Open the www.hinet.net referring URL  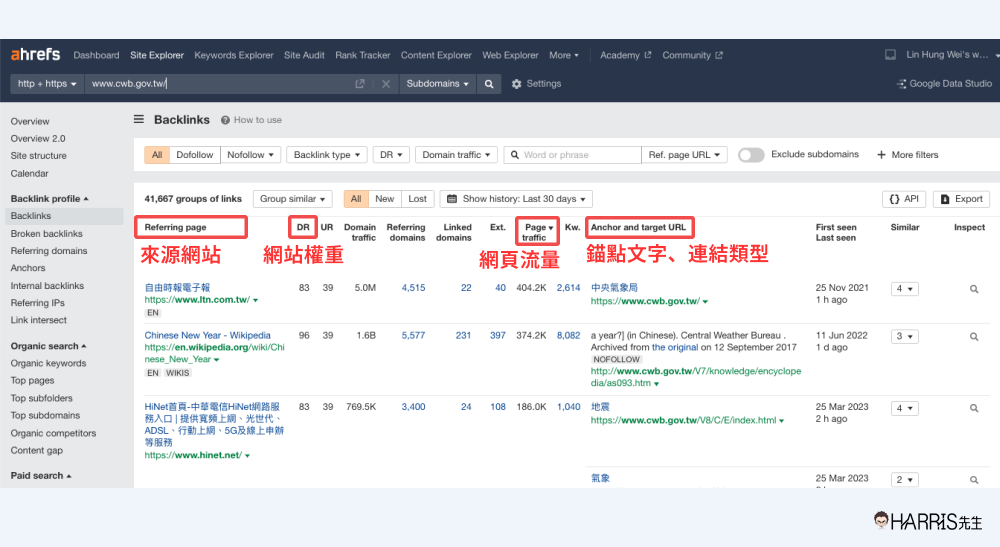(x=193, y=455)
